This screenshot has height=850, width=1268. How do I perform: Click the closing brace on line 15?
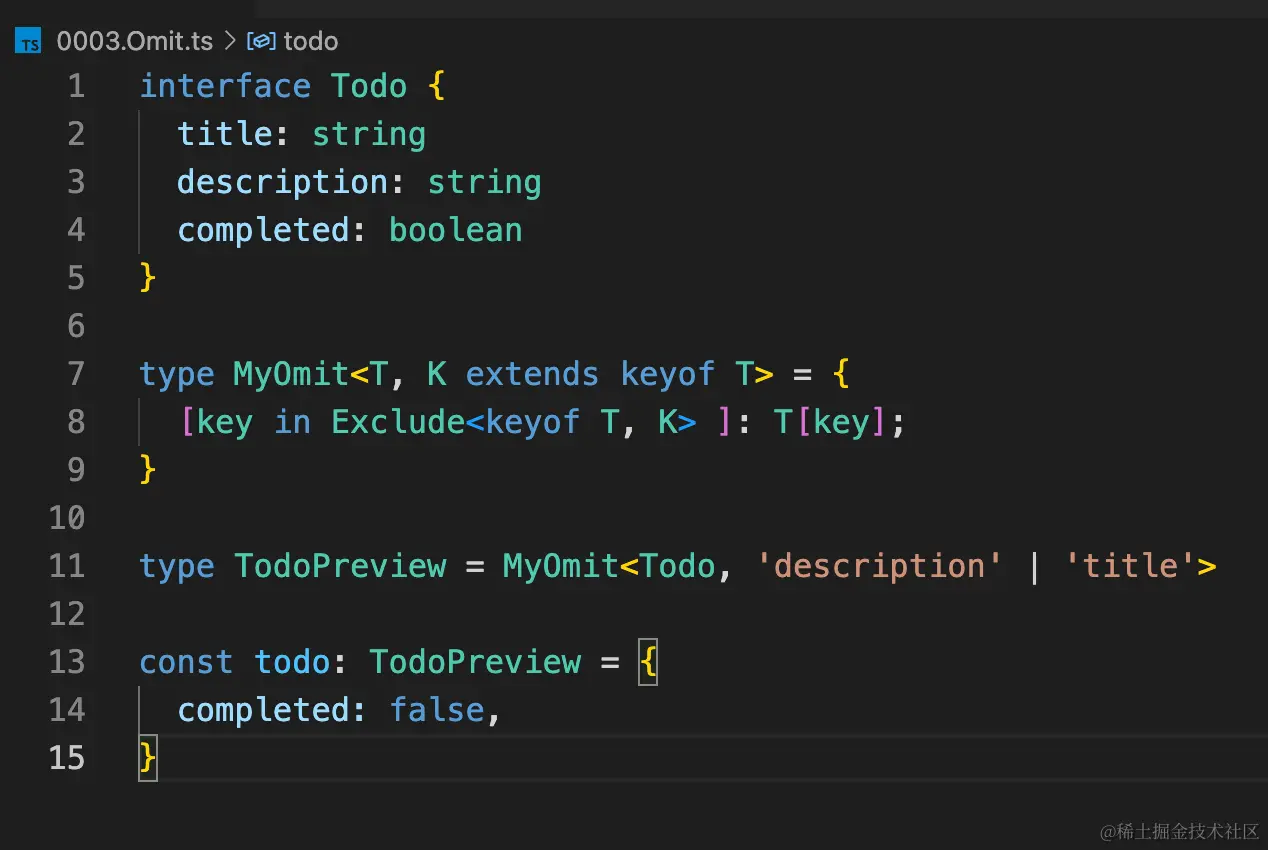click(x=148, y=758)
